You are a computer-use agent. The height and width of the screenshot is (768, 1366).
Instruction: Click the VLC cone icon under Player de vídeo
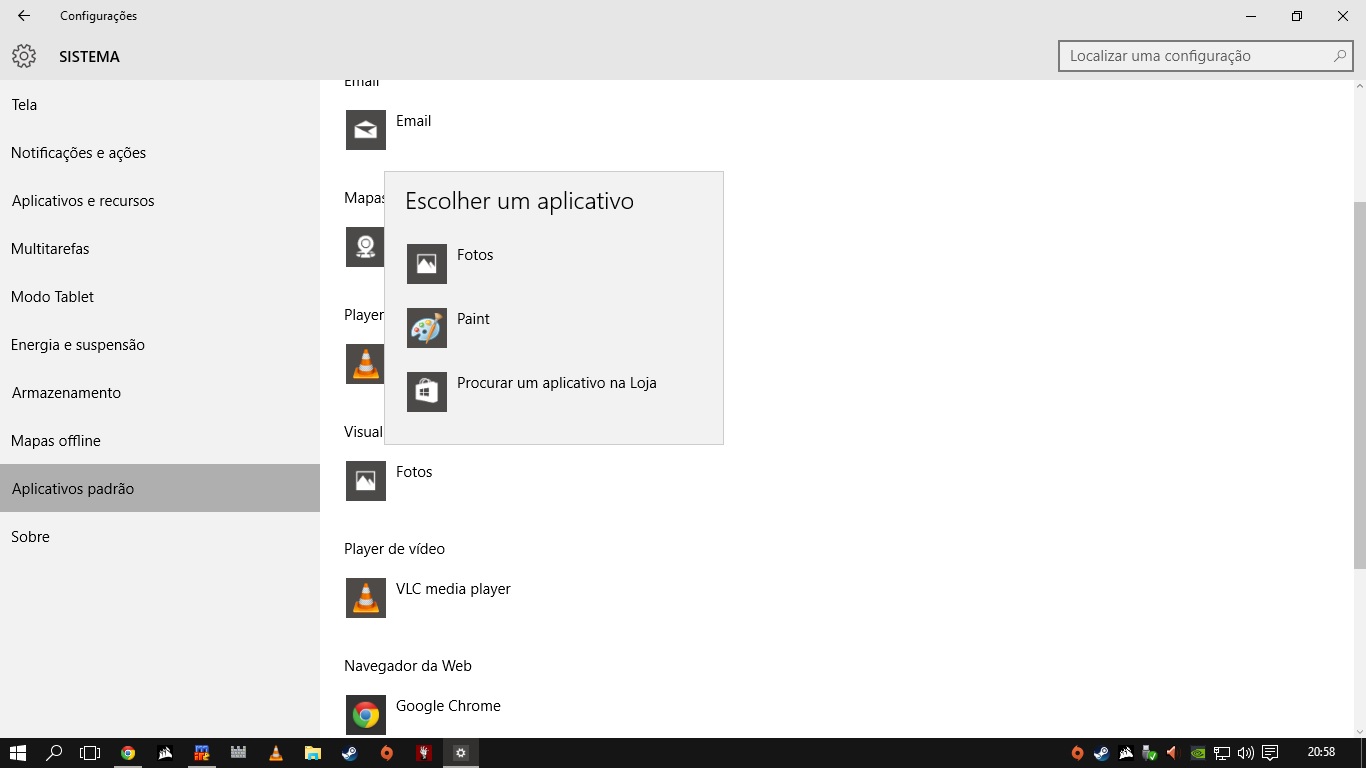[366, 598]
